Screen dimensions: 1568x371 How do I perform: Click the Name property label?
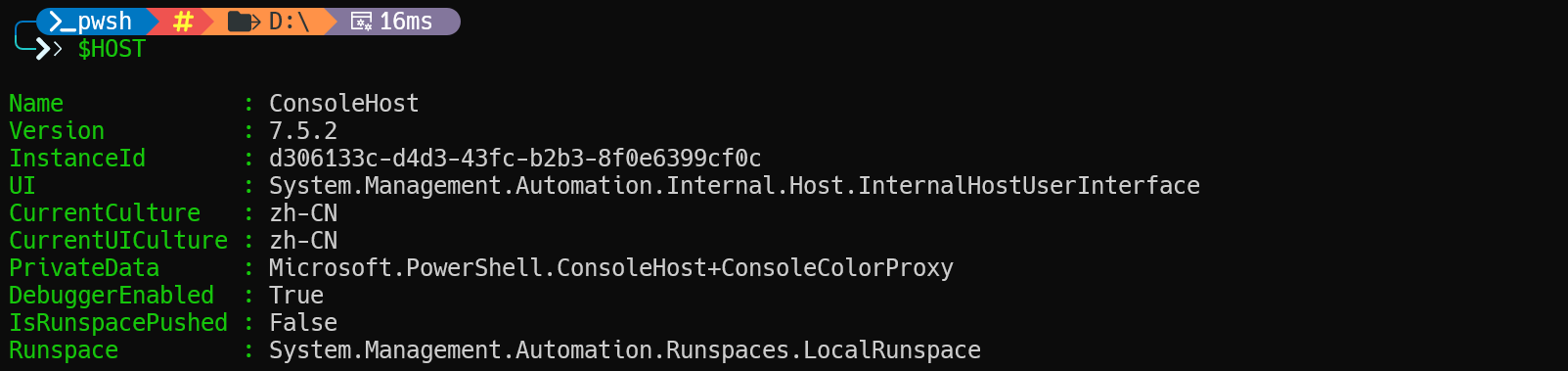tap(36, 104)
